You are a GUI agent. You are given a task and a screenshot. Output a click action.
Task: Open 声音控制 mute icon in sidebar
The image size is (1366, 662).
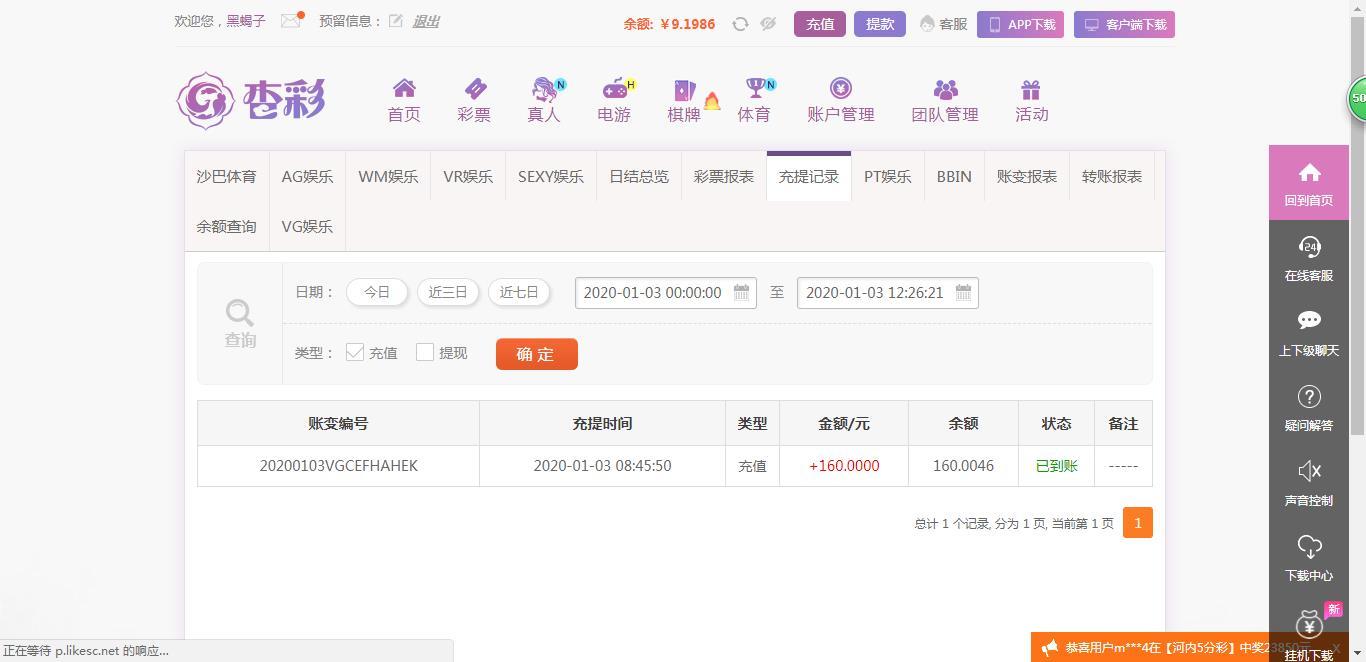click(x=1309, y=483)
